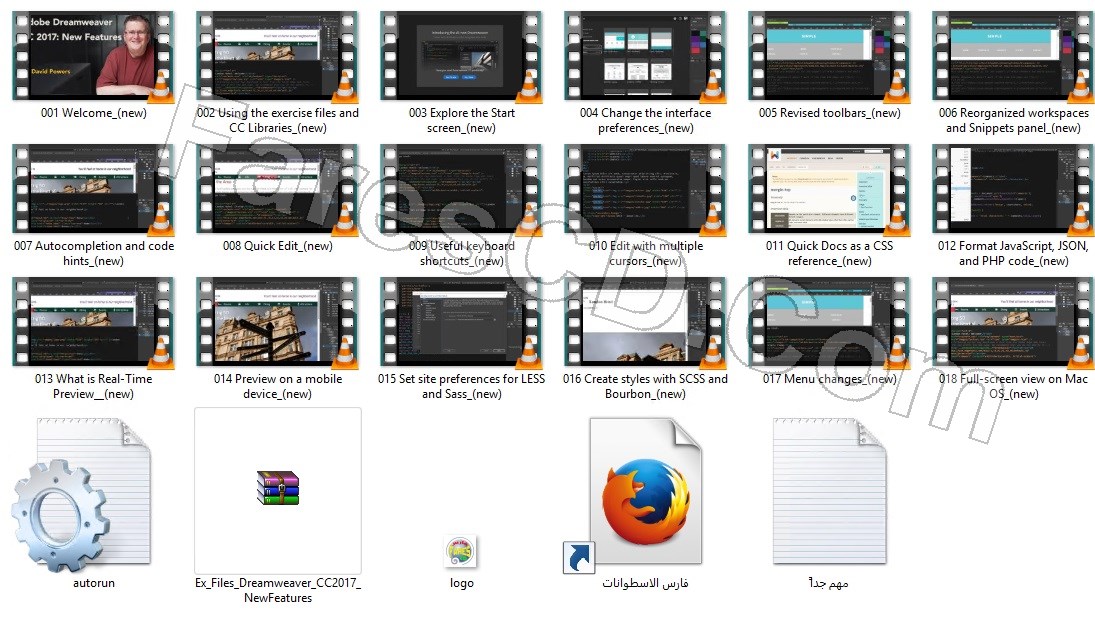Viewport: 1095px width, 617px height.
Task: Click the file name 'autorun'
Action: click(x=94, y=583)
